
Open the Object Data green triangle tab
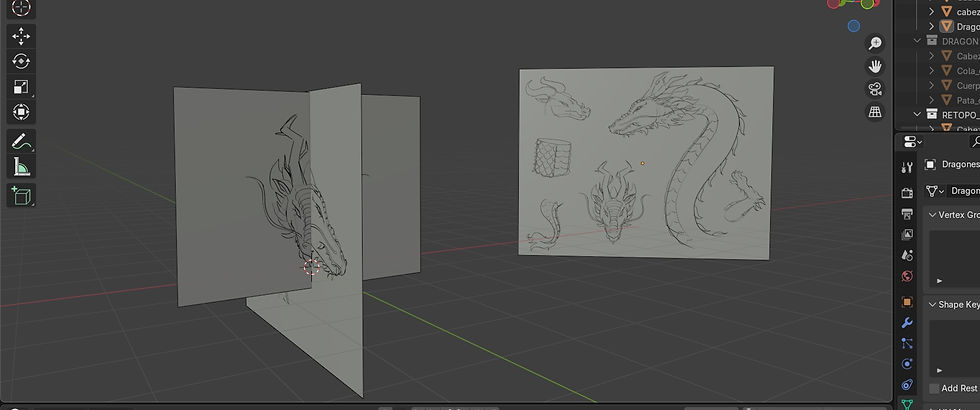(907, 404)
